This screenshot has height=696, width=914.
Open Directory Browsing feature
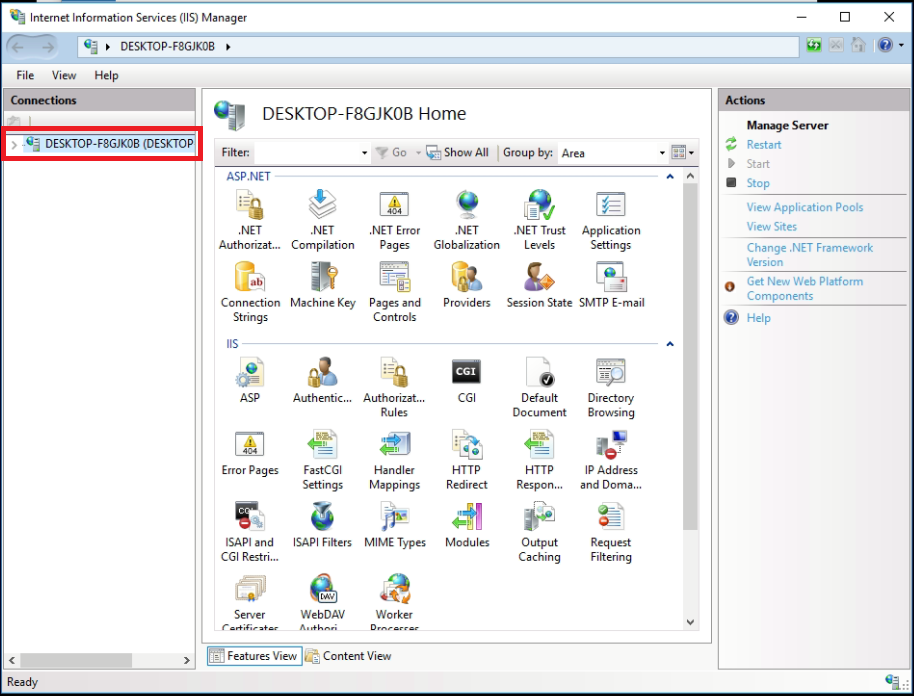pos(611,388)
